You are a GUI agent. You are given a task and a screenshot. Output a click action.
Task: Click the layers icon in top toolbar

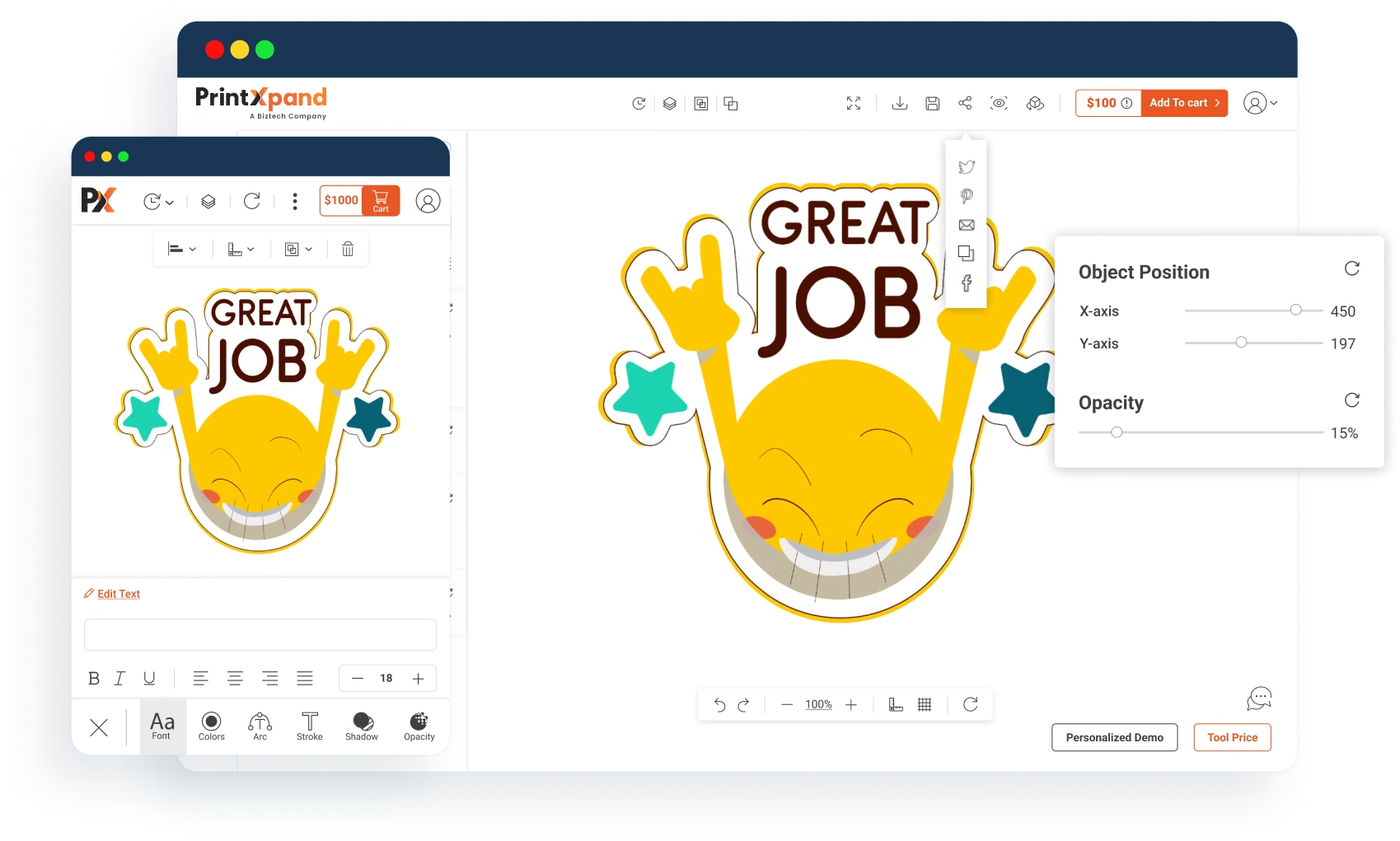click(x=669, y=104)
